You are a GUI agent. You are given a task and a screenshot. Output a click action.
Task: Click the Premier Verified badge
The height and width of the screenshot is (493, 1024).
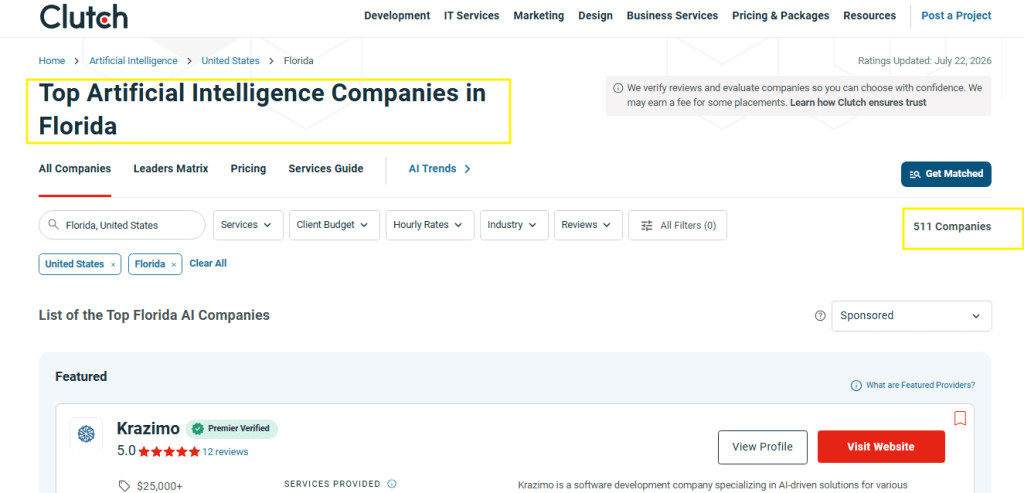click(232, 429)
